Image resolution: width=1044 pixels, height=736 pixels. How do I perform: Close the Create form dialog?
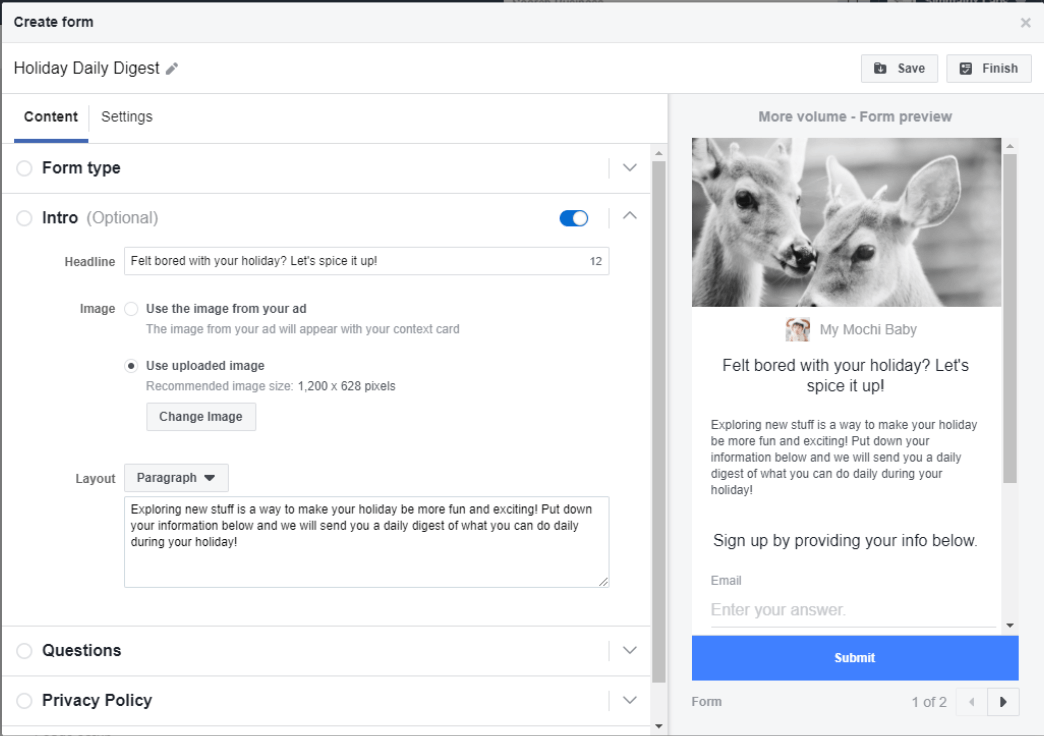tap(1025, 23)
